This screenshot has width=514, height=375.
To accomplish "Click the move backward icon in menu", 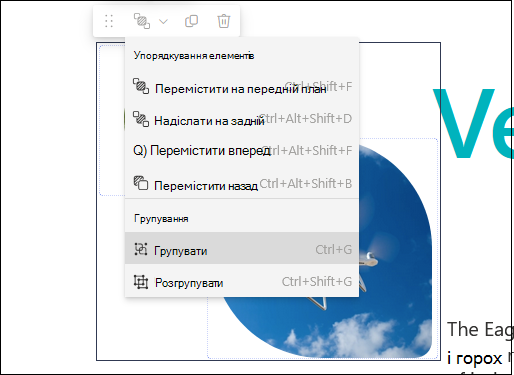I will 141,183.
